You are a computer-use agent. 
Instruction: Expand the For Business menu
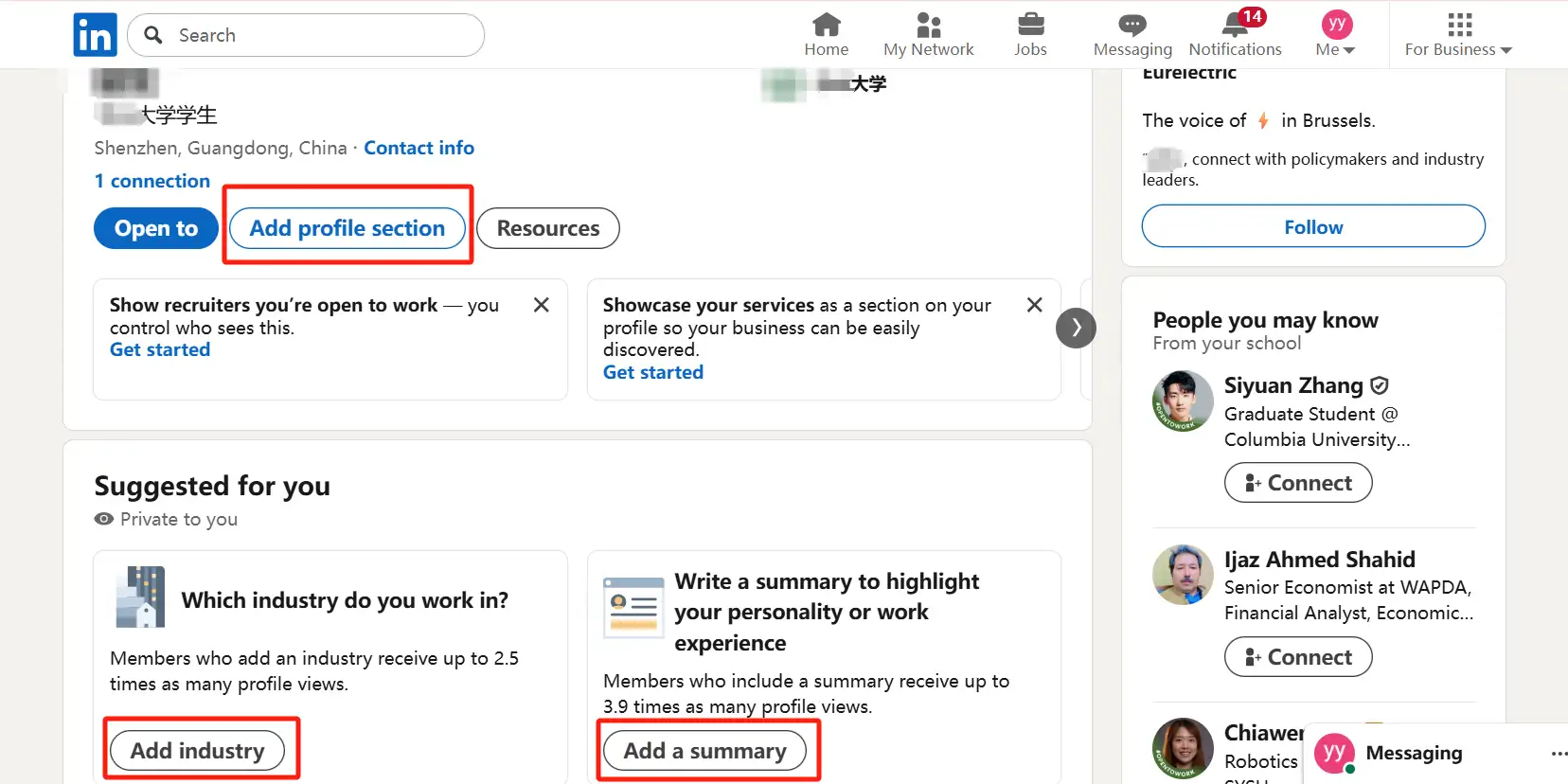coord(1458,35)
